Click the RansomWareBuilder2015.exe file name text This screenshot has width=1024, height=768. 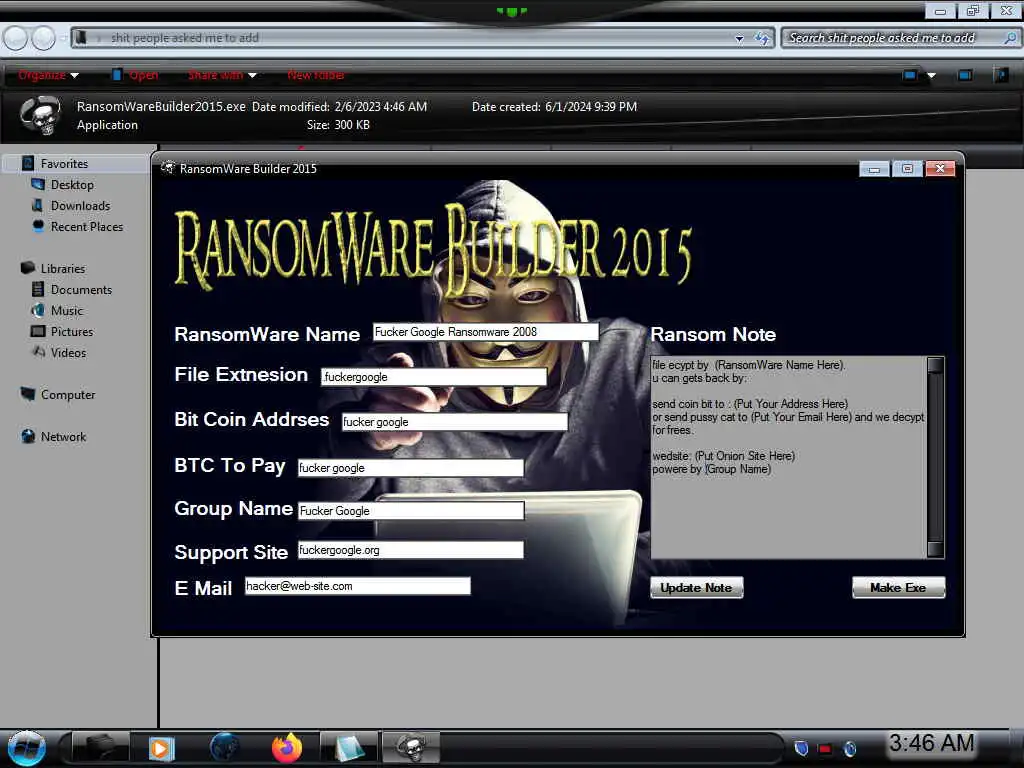pyautogui.click(x=161, y=106)
